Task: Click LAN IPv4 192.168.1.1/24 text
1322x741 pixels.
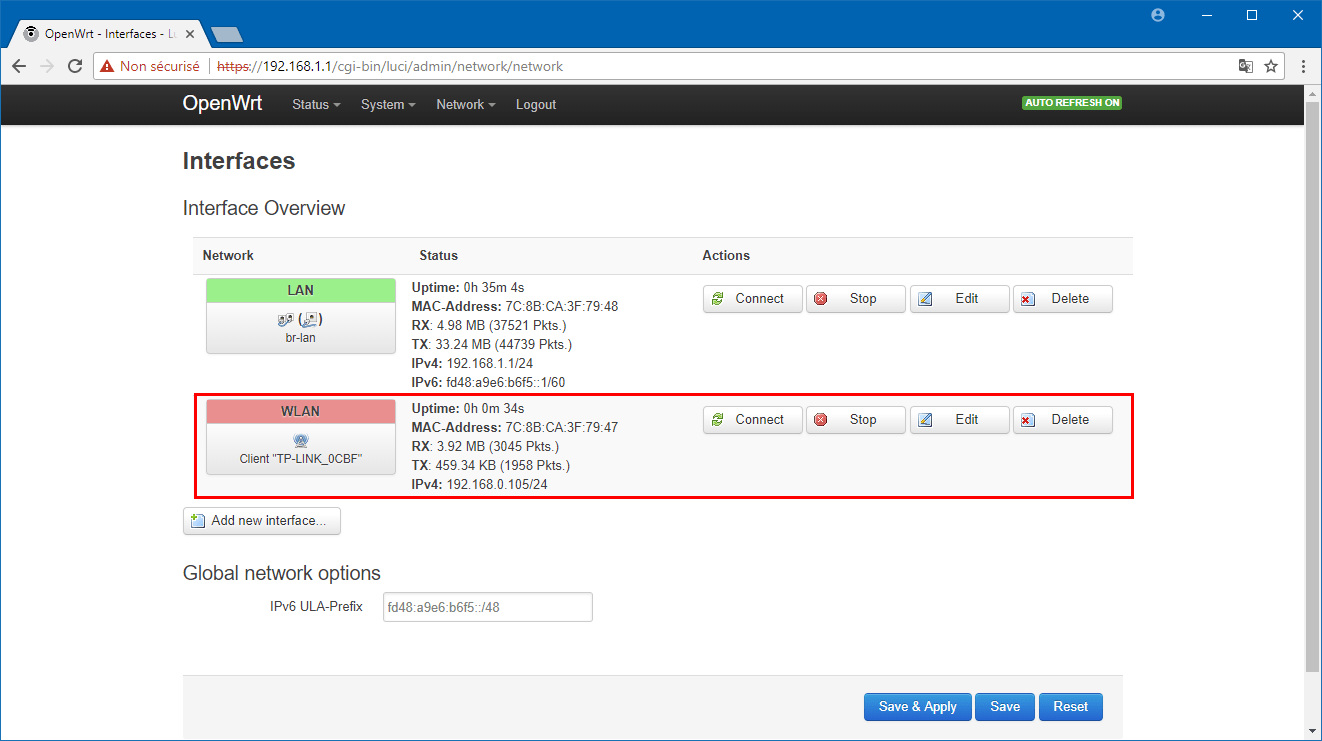Action: (x=472, y=364)
